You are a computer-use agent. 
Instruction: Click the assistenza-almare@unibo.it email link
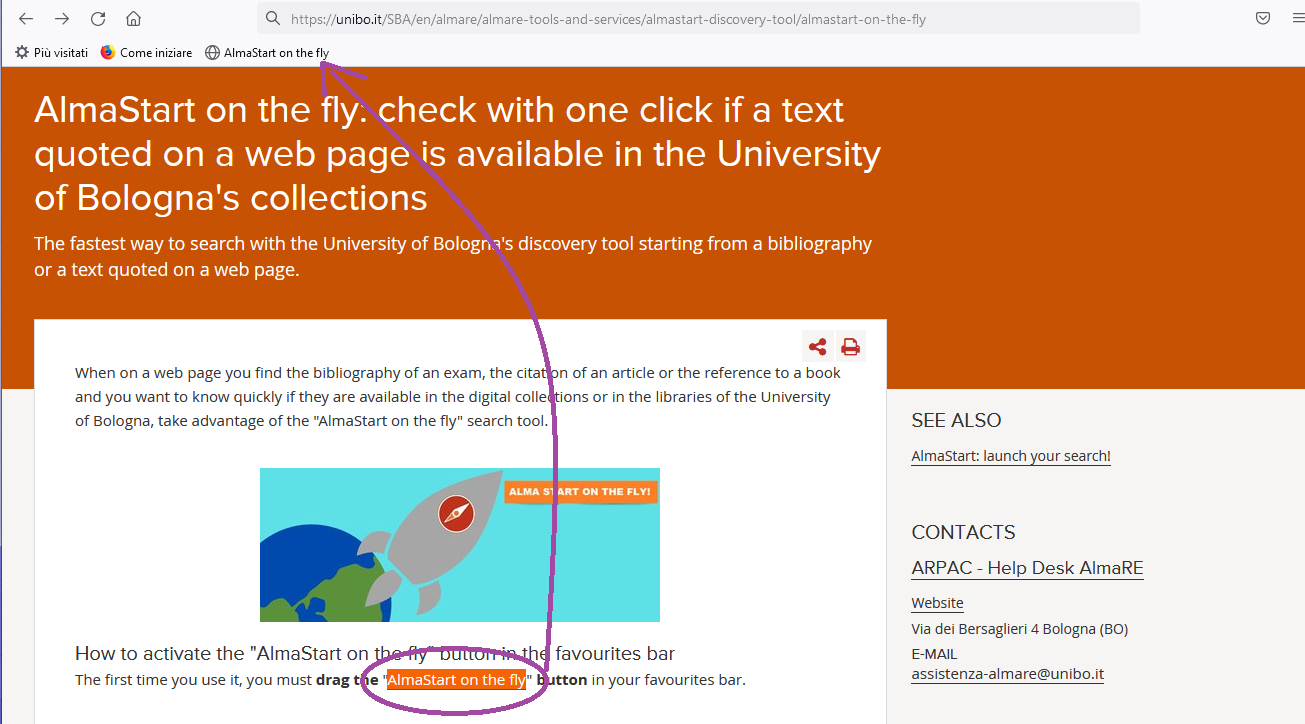1007,674
